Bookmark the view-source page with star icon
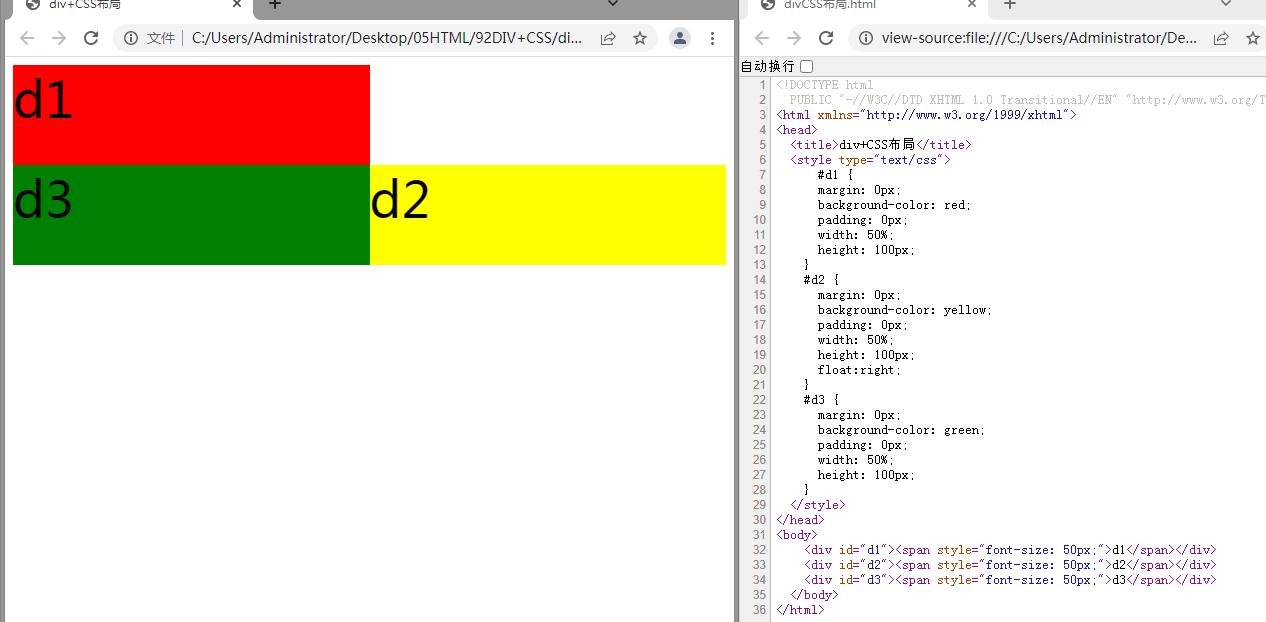 1253,38
